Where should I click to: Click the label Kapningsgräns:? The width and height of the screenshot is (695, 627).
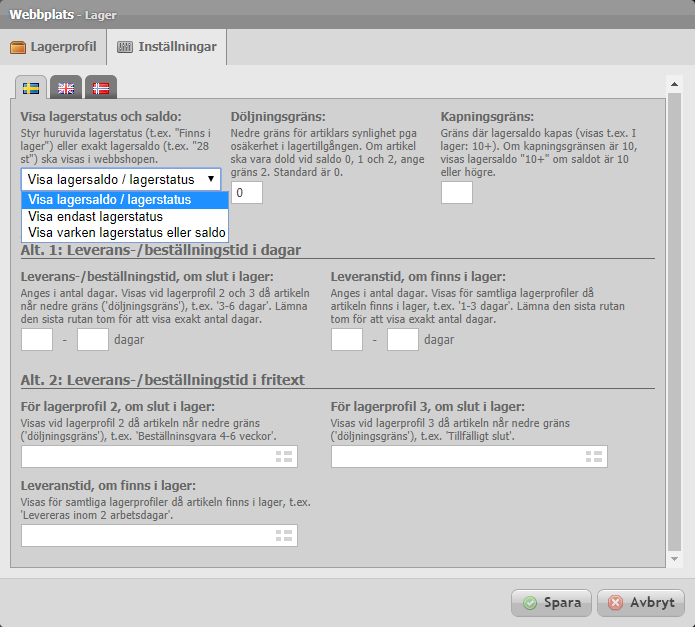[x=487, y=117]
